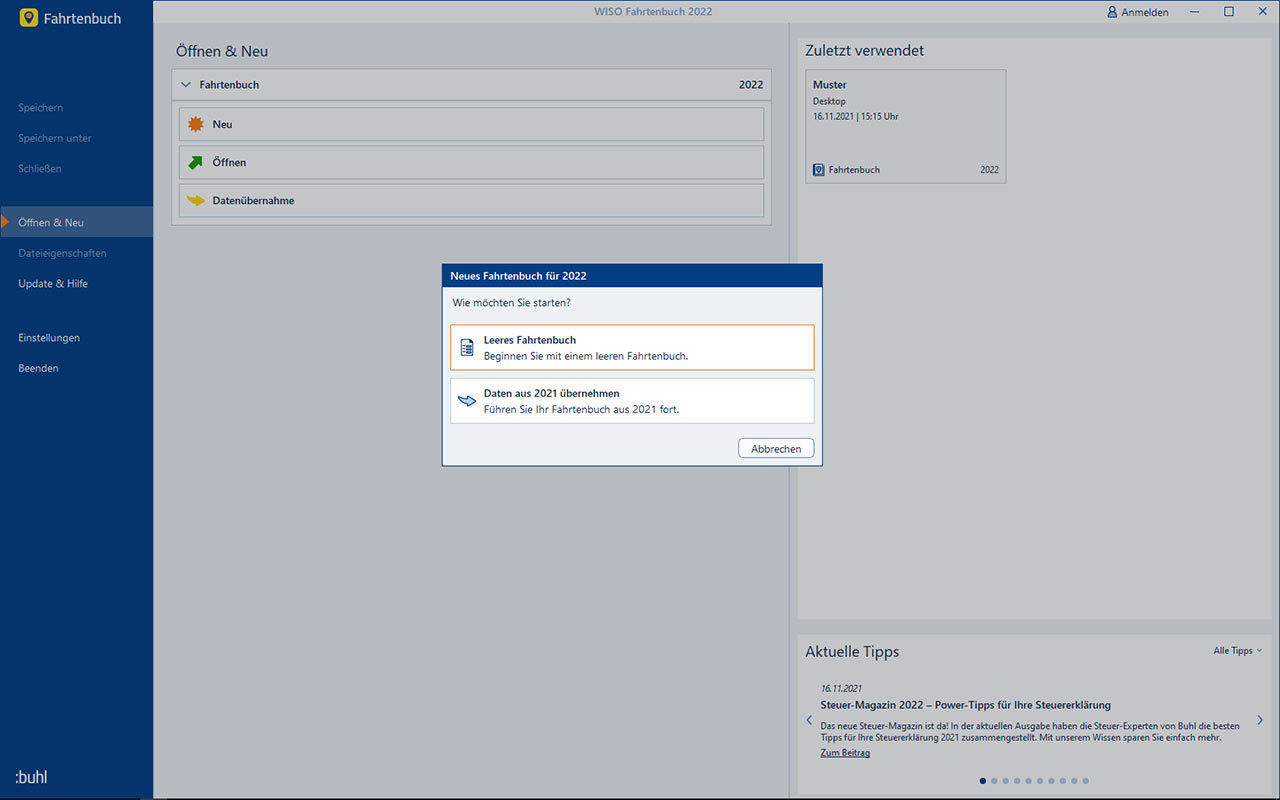The width and height of the screenshot is (1280, 800).
Task: Click the Öffnen row button
Action: coord(471,162)
